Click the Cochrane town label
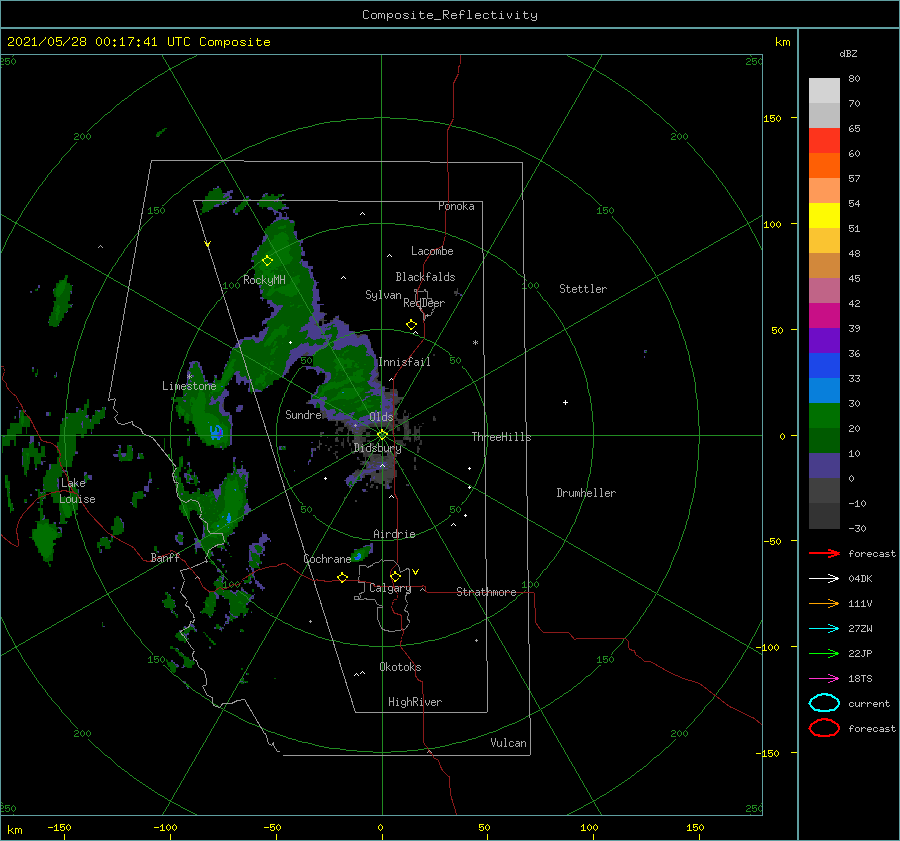 point(327,559)
